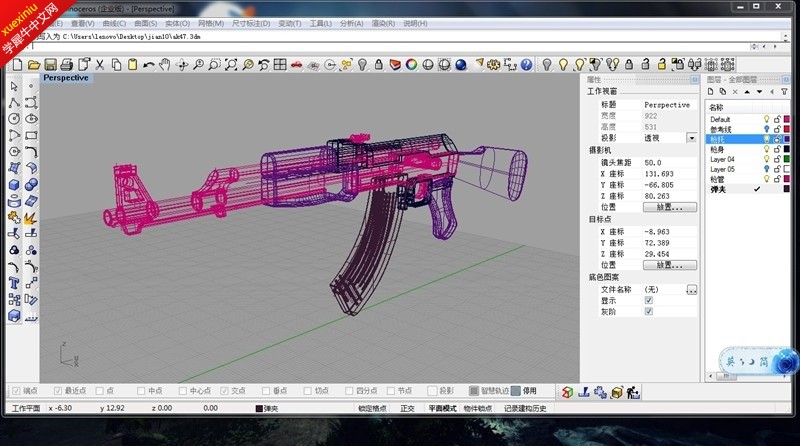
Task: Save the model with the floppy icon
Action: pyautogui.click(x=50, y=64)
